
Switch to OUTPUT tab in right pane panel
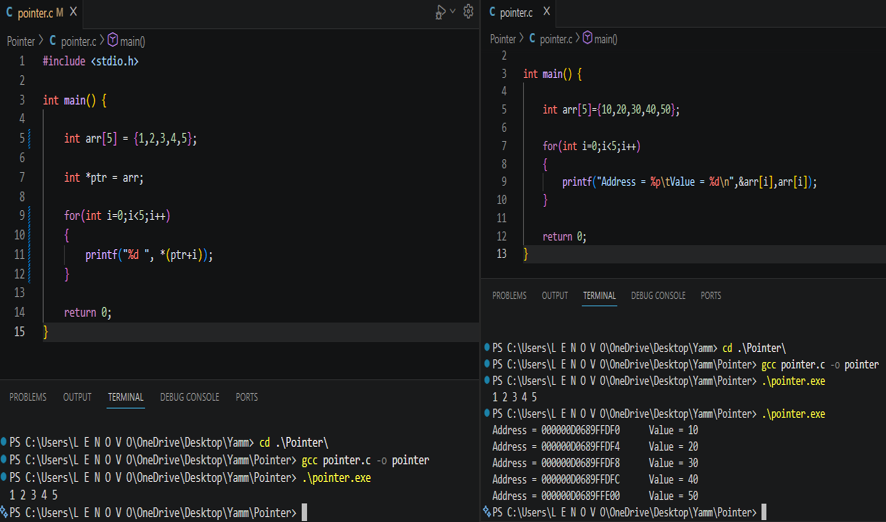click(x=555, y=295)
